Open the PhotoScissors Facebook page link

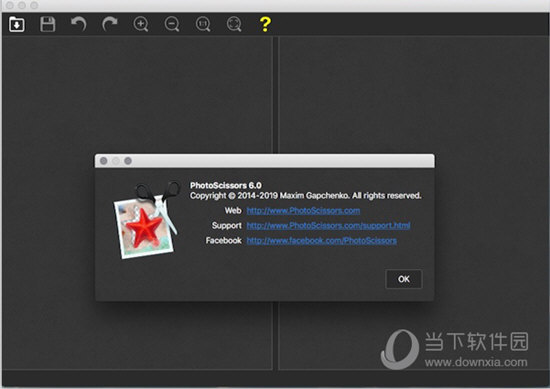click(x=322, y=241)
